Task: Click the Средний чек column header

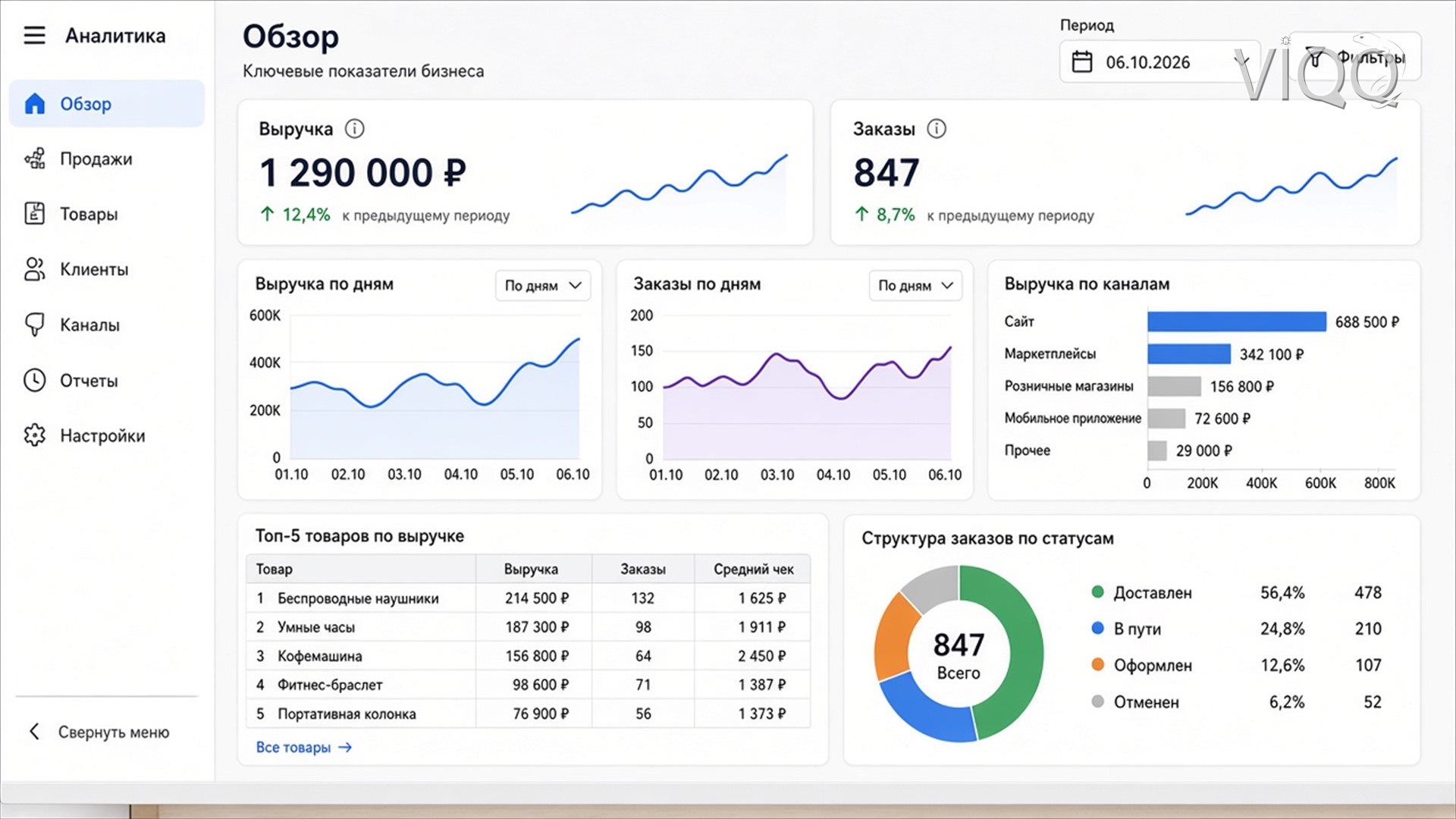Action: [753, 569]
